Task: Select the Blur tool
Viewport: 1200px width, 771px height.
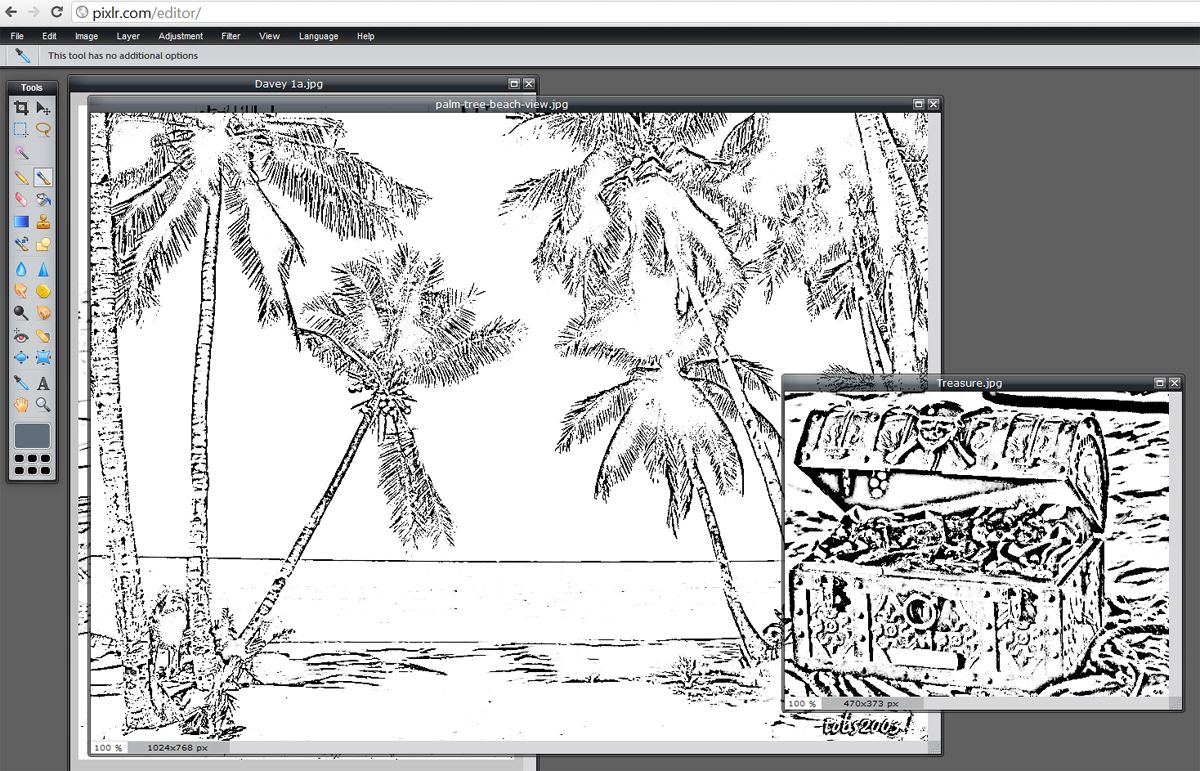Action: point(21,266)
